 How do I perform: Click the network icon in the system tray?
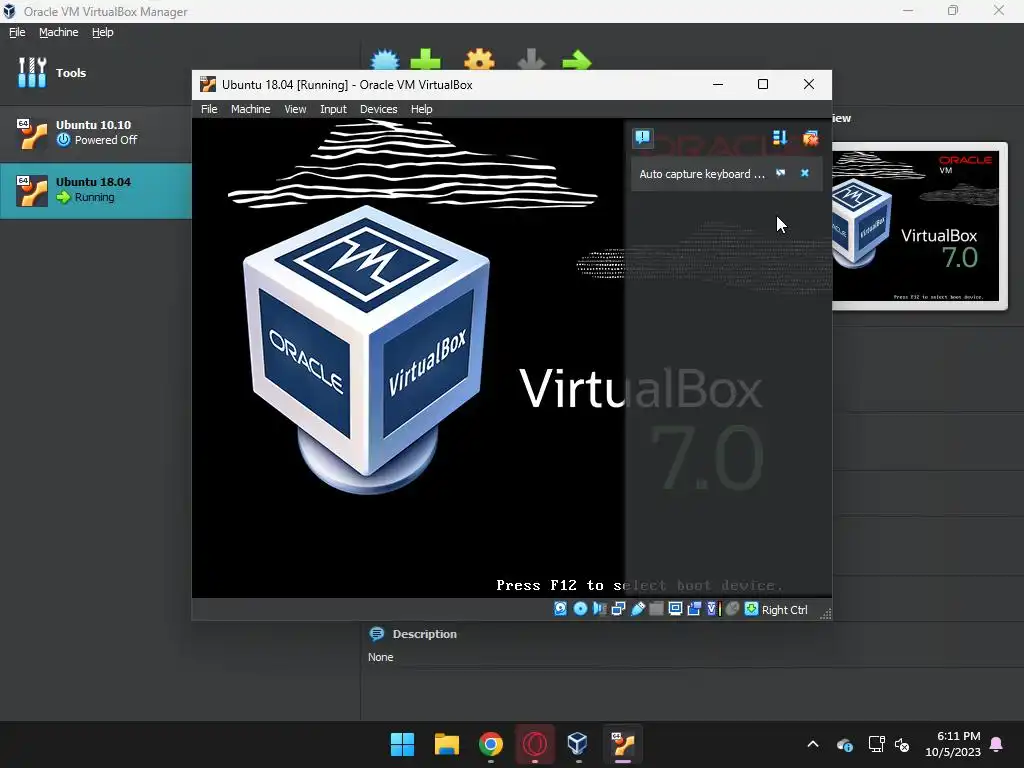click(876, 744)
